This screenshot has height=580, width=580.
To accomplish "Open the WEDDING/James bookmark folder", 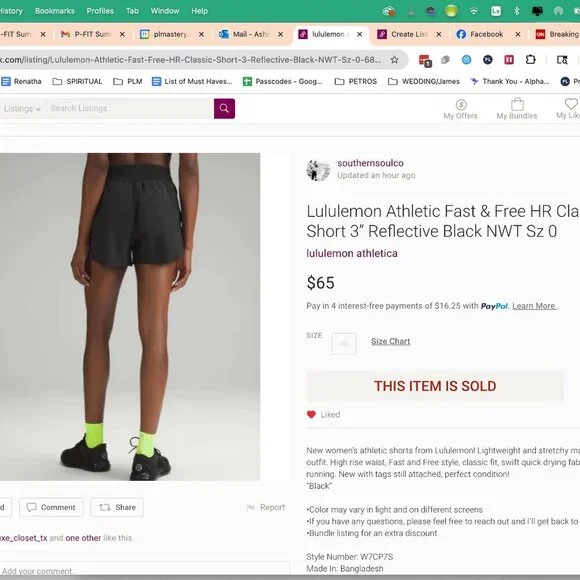I will [424, 81].
